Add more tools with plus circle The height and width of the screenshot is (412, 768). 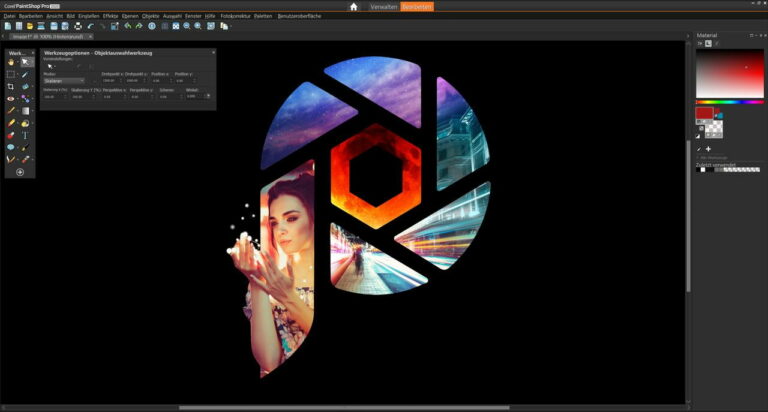(20, 172)
